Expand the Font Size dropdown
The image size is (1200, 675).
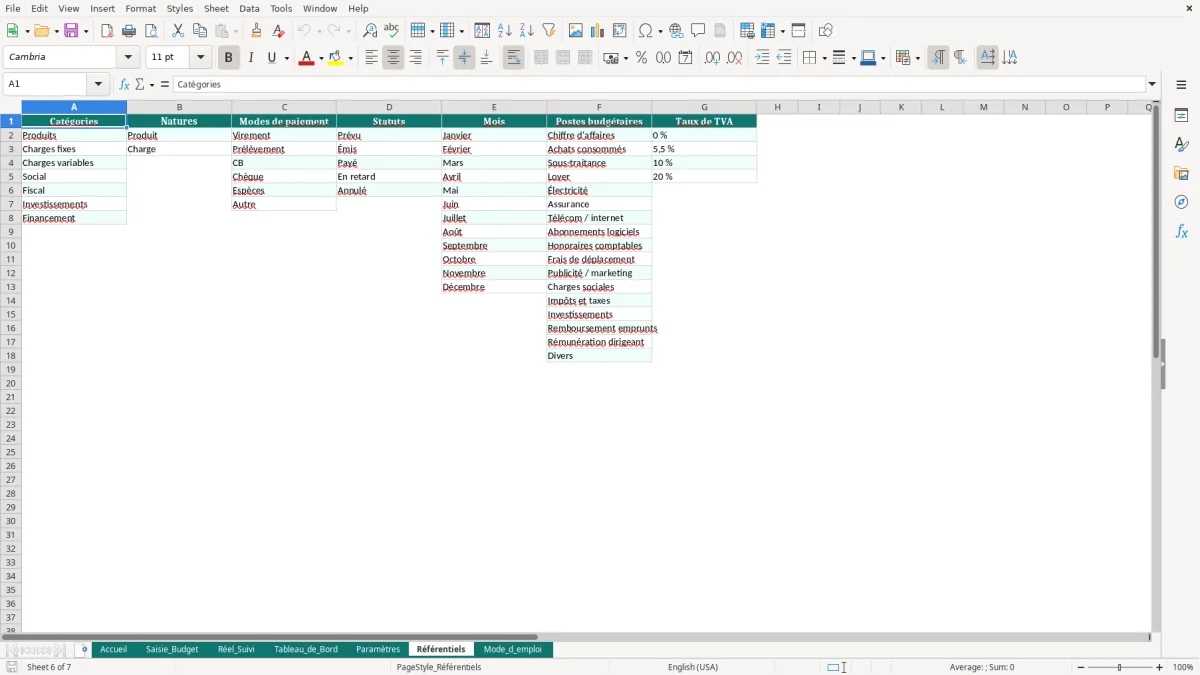[x=200, y=58]
